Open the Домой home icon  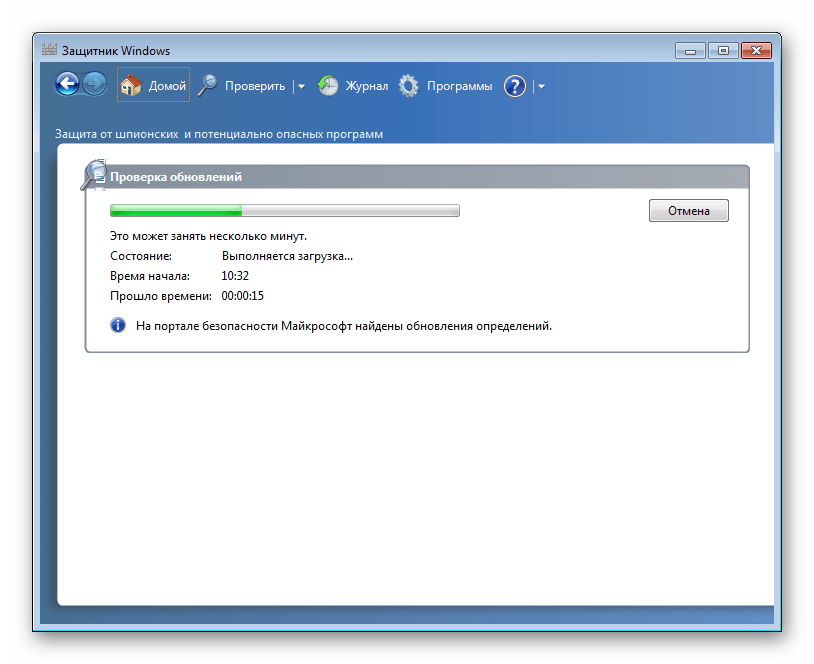click(131, 85)
